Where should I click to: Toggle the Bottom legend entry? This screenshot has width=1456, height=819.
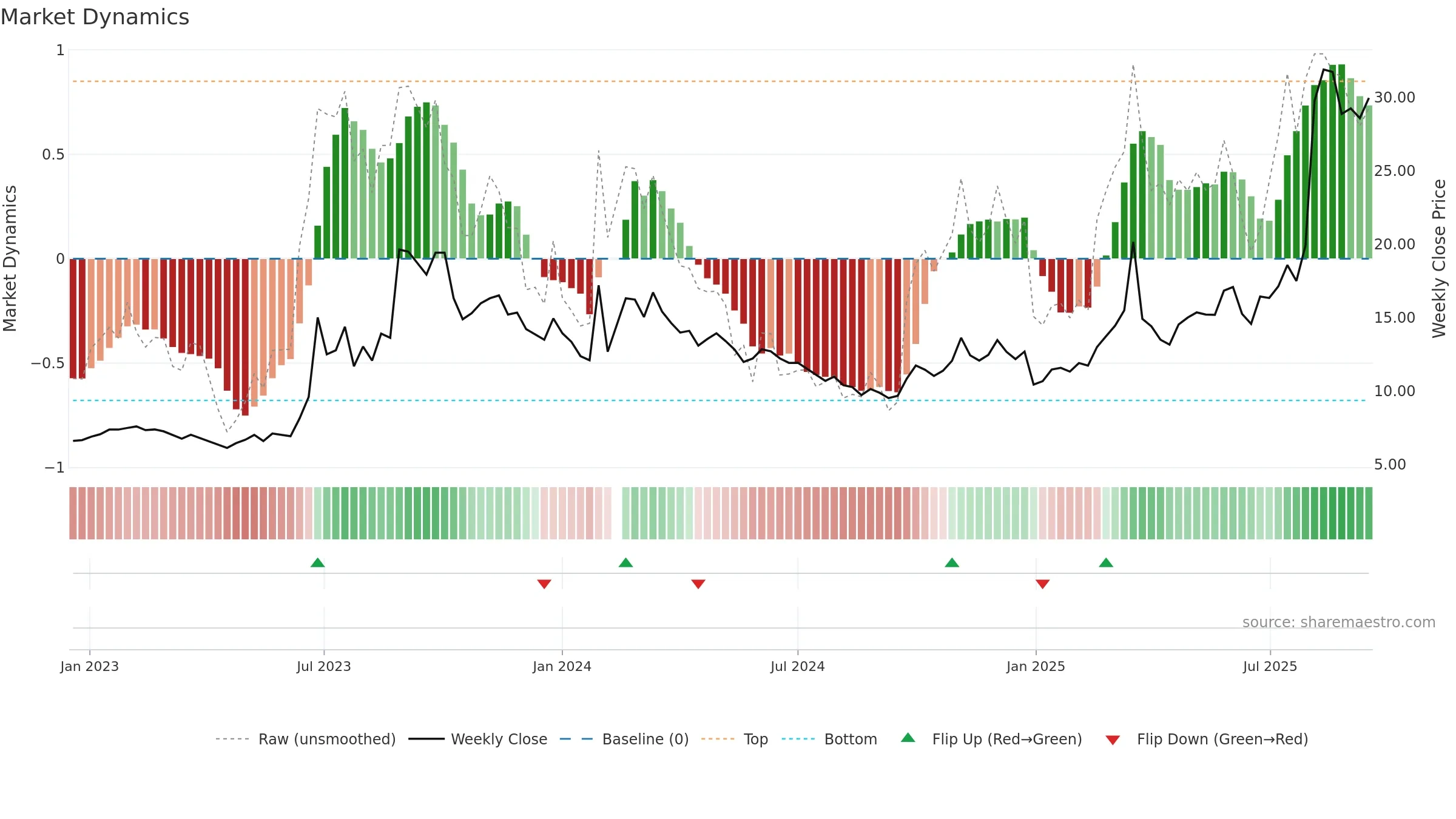tap(829, 739)
